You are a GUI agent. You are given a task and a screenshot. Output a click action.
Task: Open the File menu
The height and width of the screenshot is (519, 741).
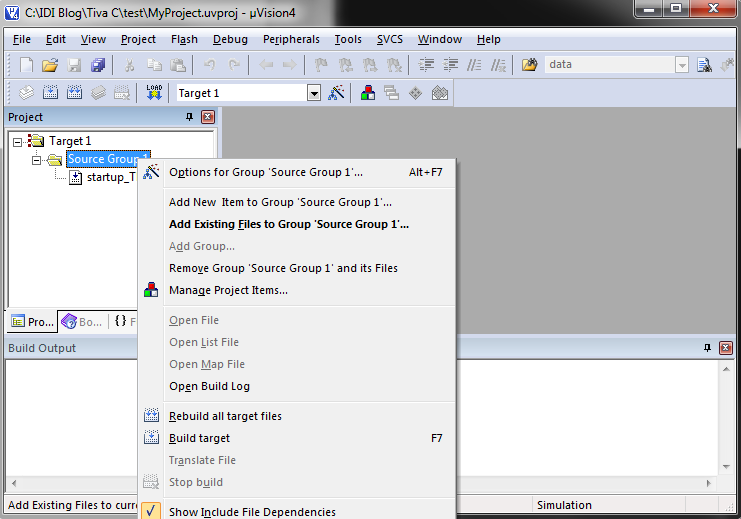coord(22,39)
